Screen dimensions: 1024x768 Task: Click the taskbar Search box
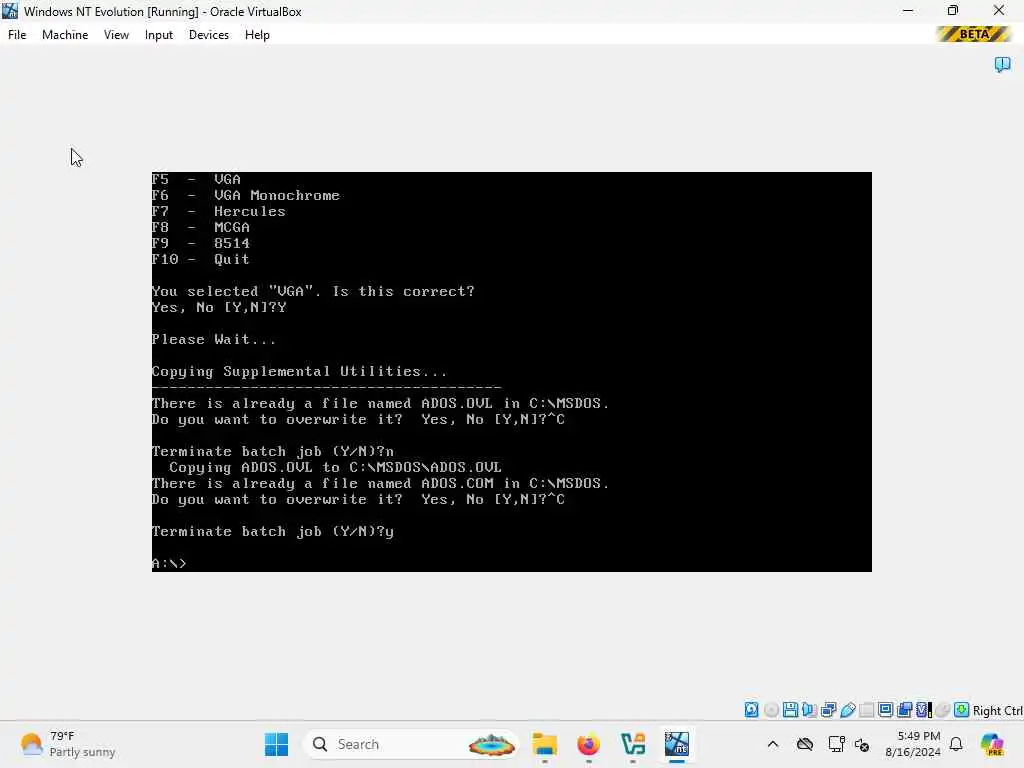(x=411, y=744)
